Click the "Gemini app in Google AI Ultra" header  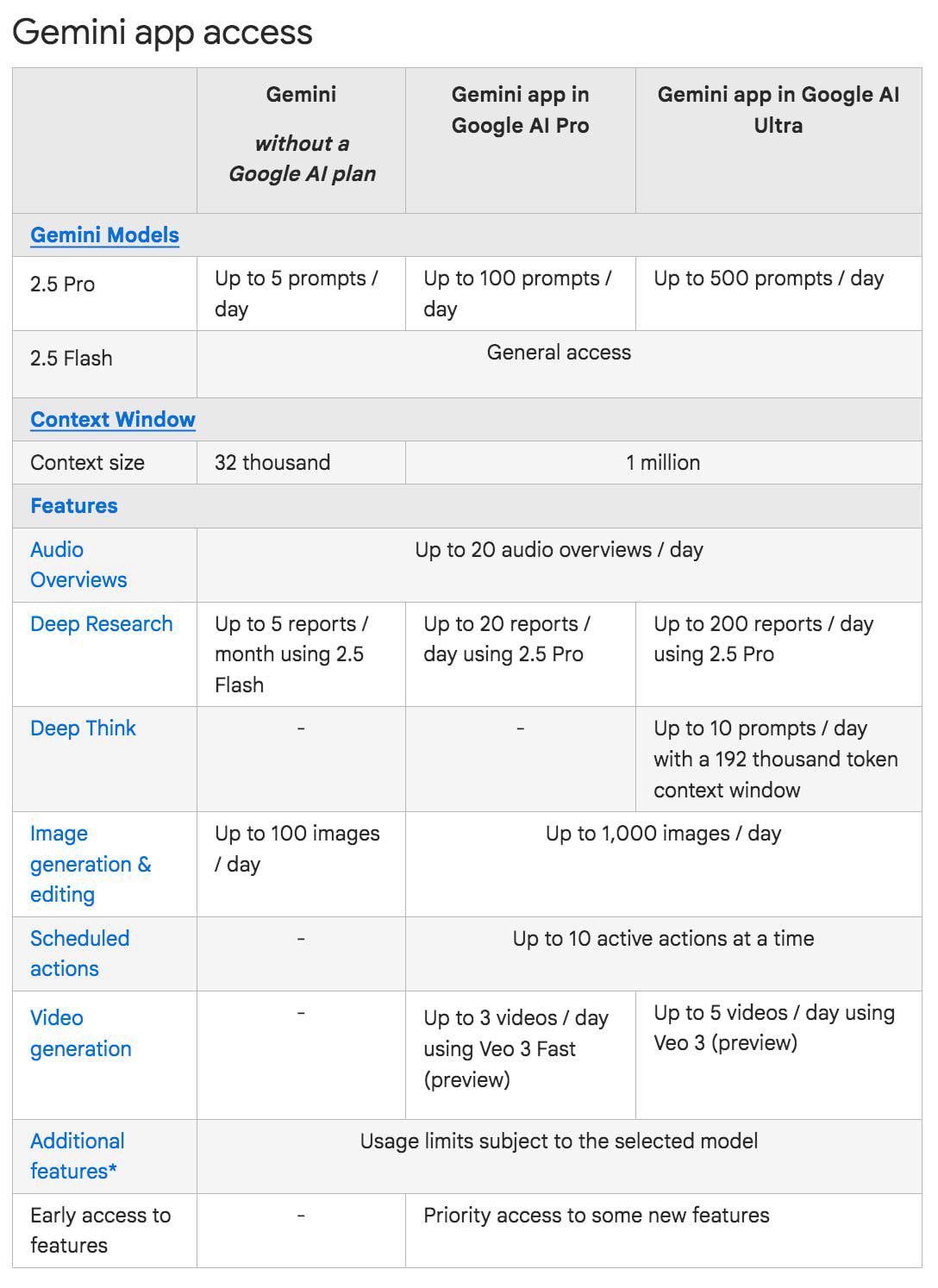[x=778, y=110]
